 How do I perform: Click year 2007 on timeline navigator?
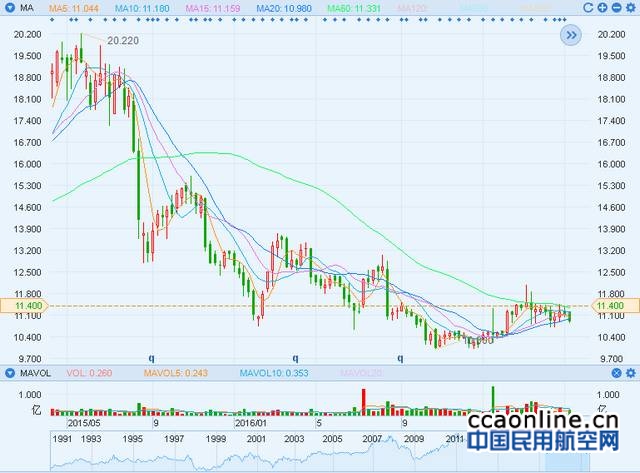(372, 438)
